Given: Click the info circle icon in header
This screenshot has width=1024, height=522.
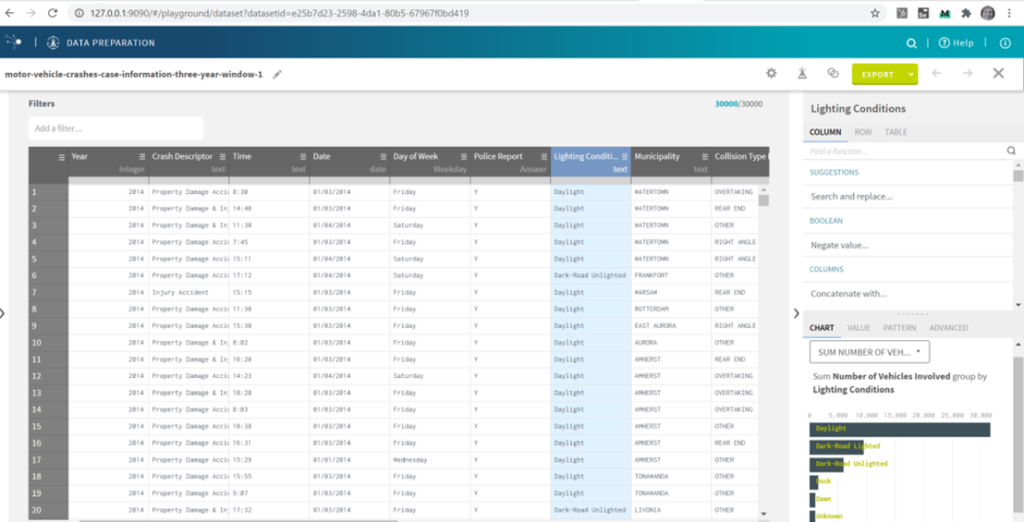Looking at the screenshot, I should 1006,43.
